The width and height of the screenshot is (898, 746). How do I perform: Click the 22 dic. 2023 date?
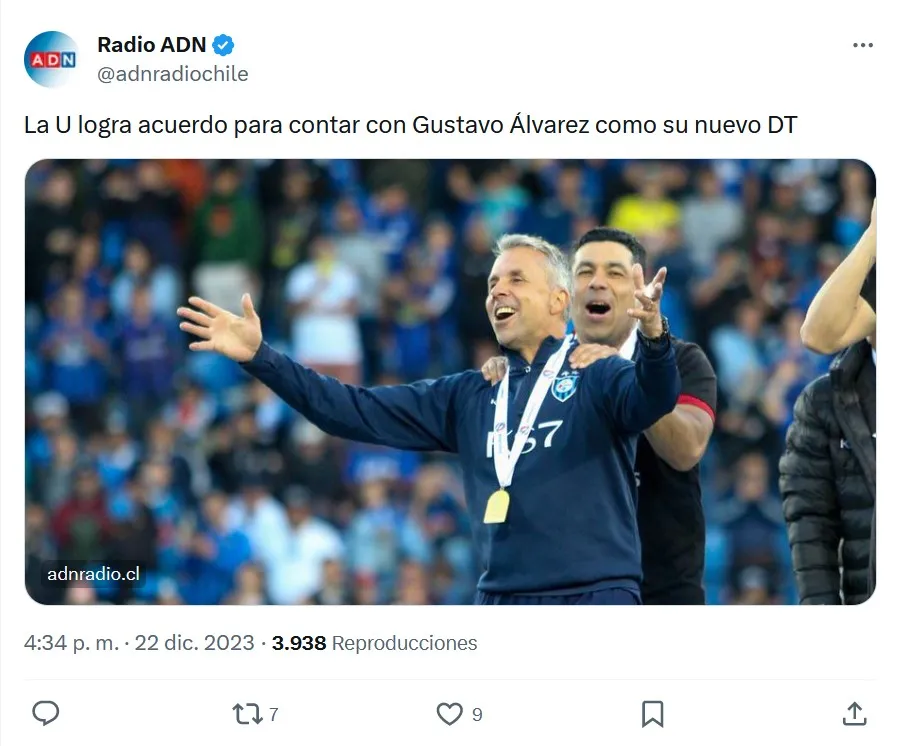pos(194,643)
